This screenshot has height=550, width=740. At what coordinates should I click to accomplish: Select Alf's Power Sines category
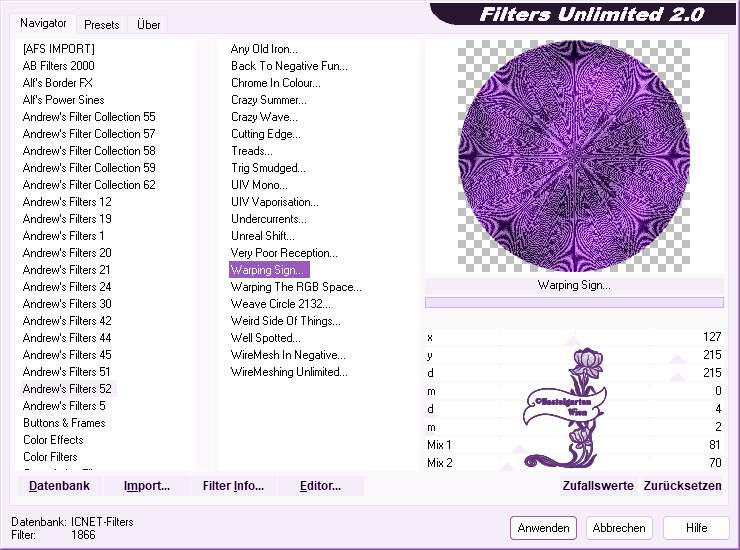point(63,100)
